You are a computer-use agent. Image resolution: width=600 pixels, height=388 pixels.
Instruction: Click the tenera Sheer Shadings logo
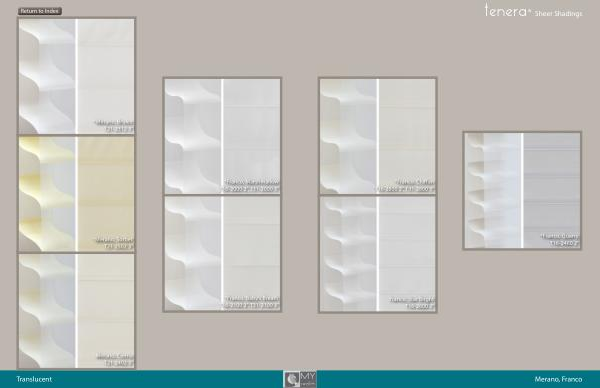pos(533,10)
